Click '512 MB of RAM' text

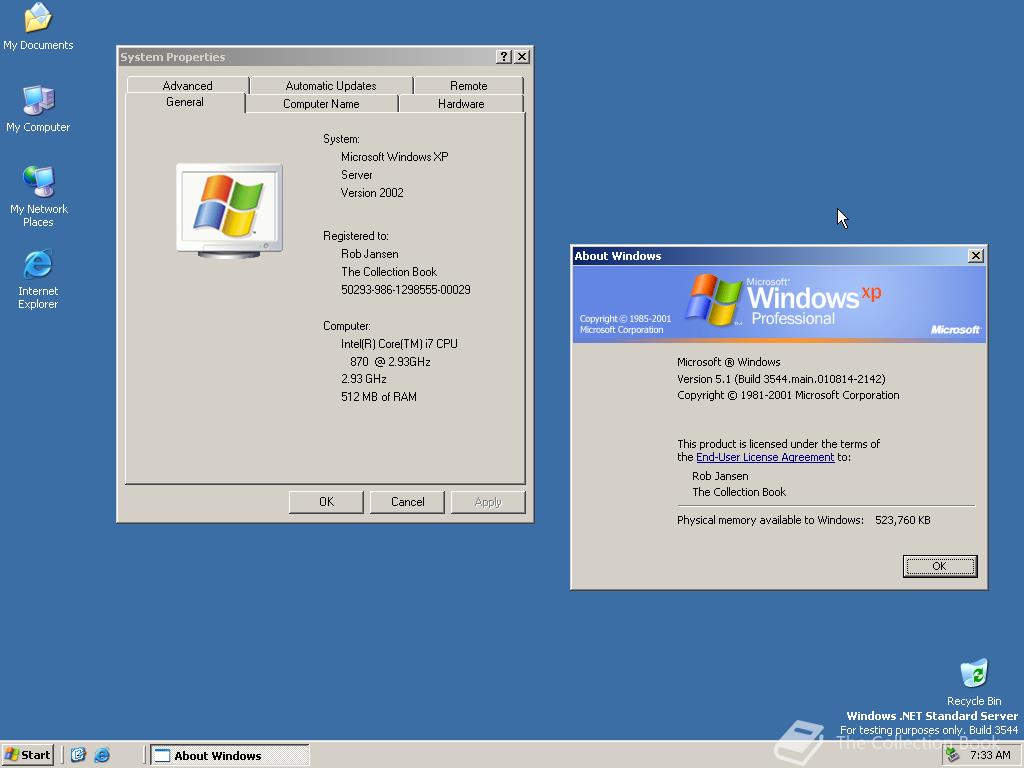pyautogui.click(x=379, y=396)
